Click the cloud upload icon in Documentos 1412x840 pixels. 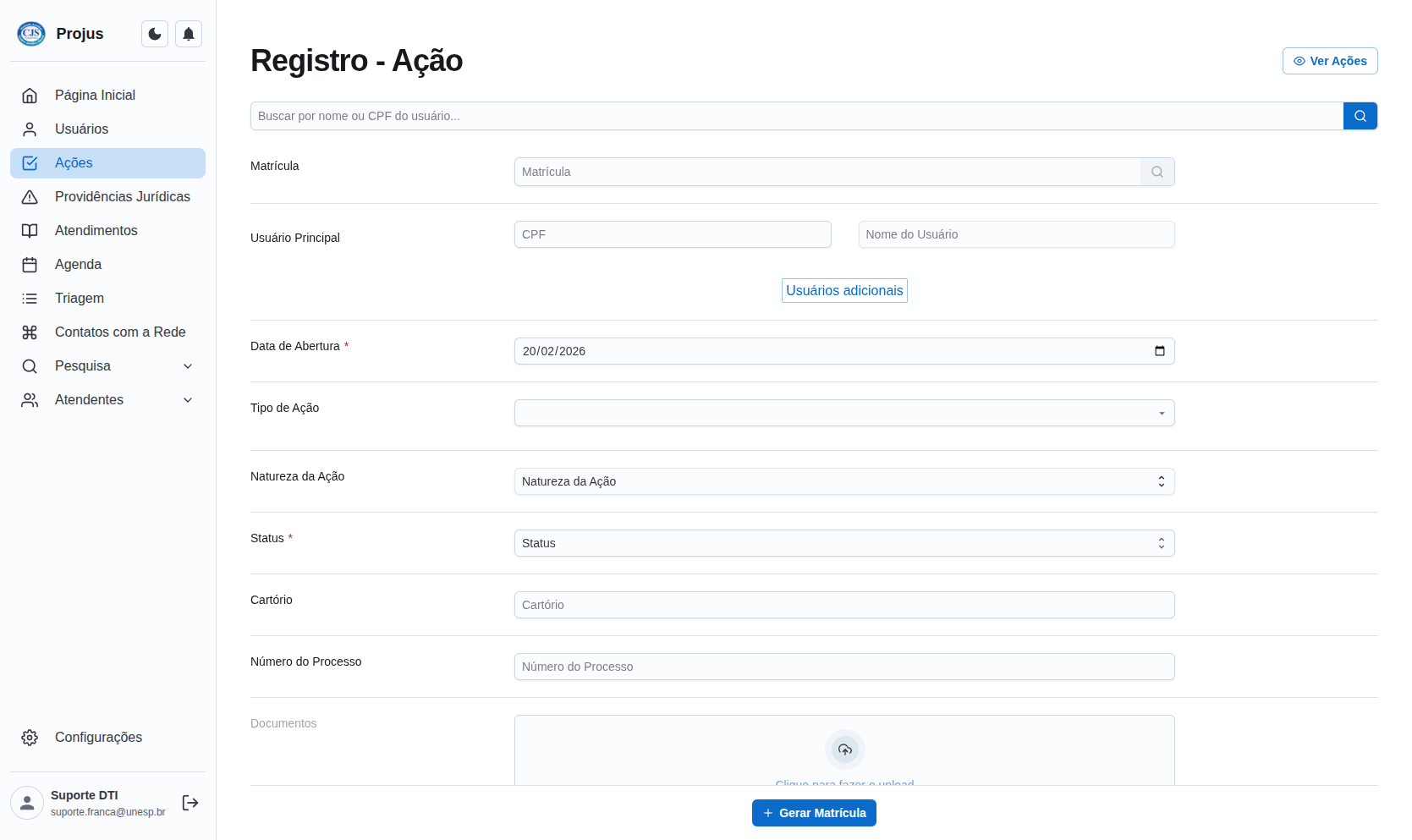tap(844, 749)
